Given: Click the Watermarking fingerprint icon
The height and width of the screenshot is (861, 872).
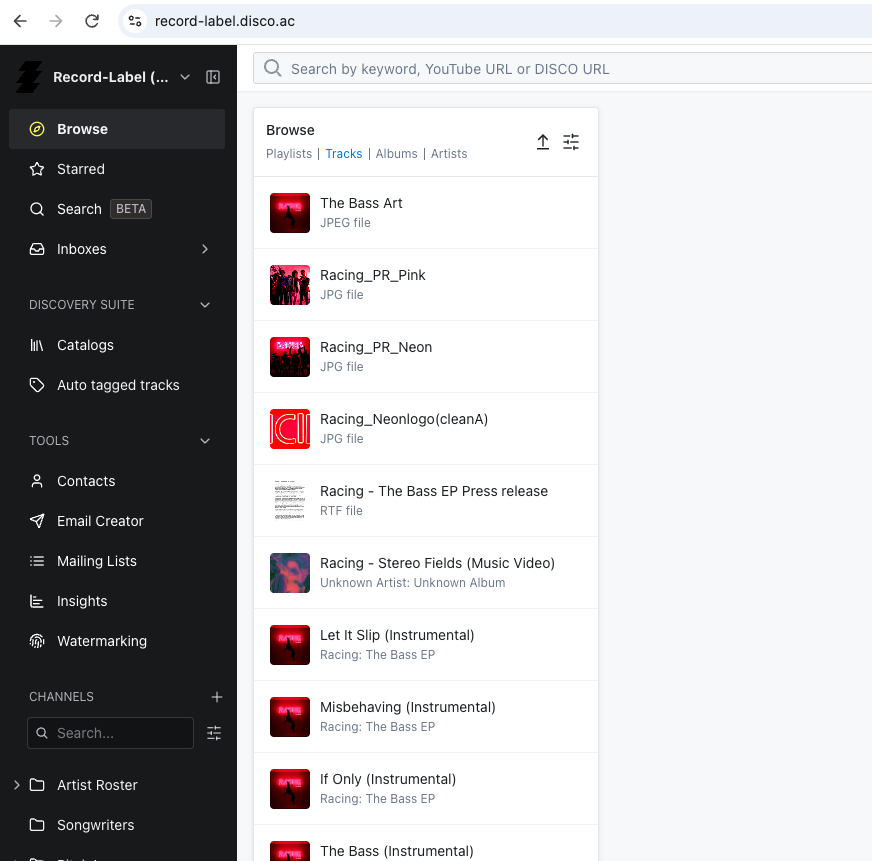Looking at the screenshot, I should coord(37,641).
